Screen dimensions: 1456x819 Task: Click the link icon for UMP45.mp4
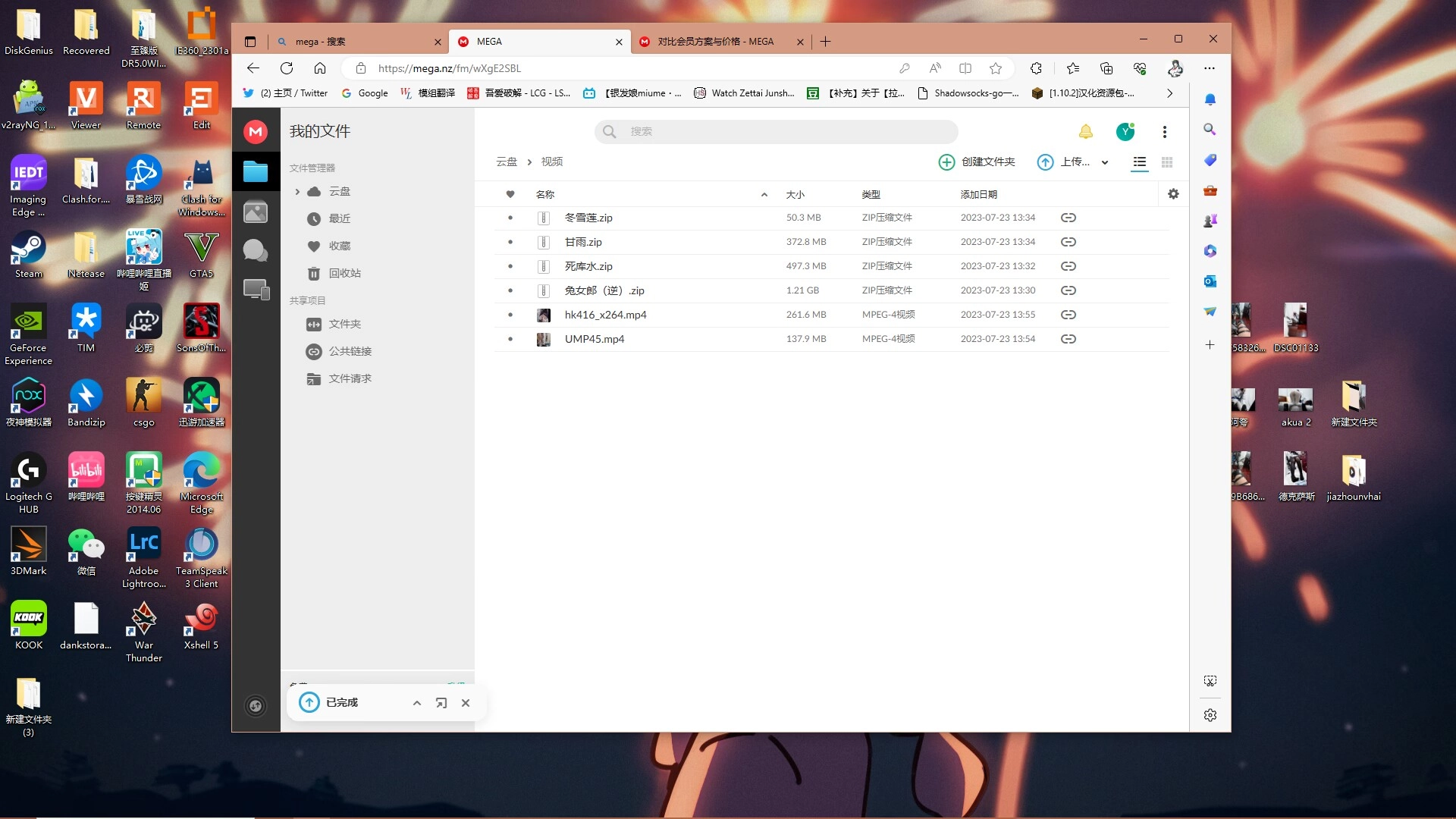click(x=1068, y=339)
